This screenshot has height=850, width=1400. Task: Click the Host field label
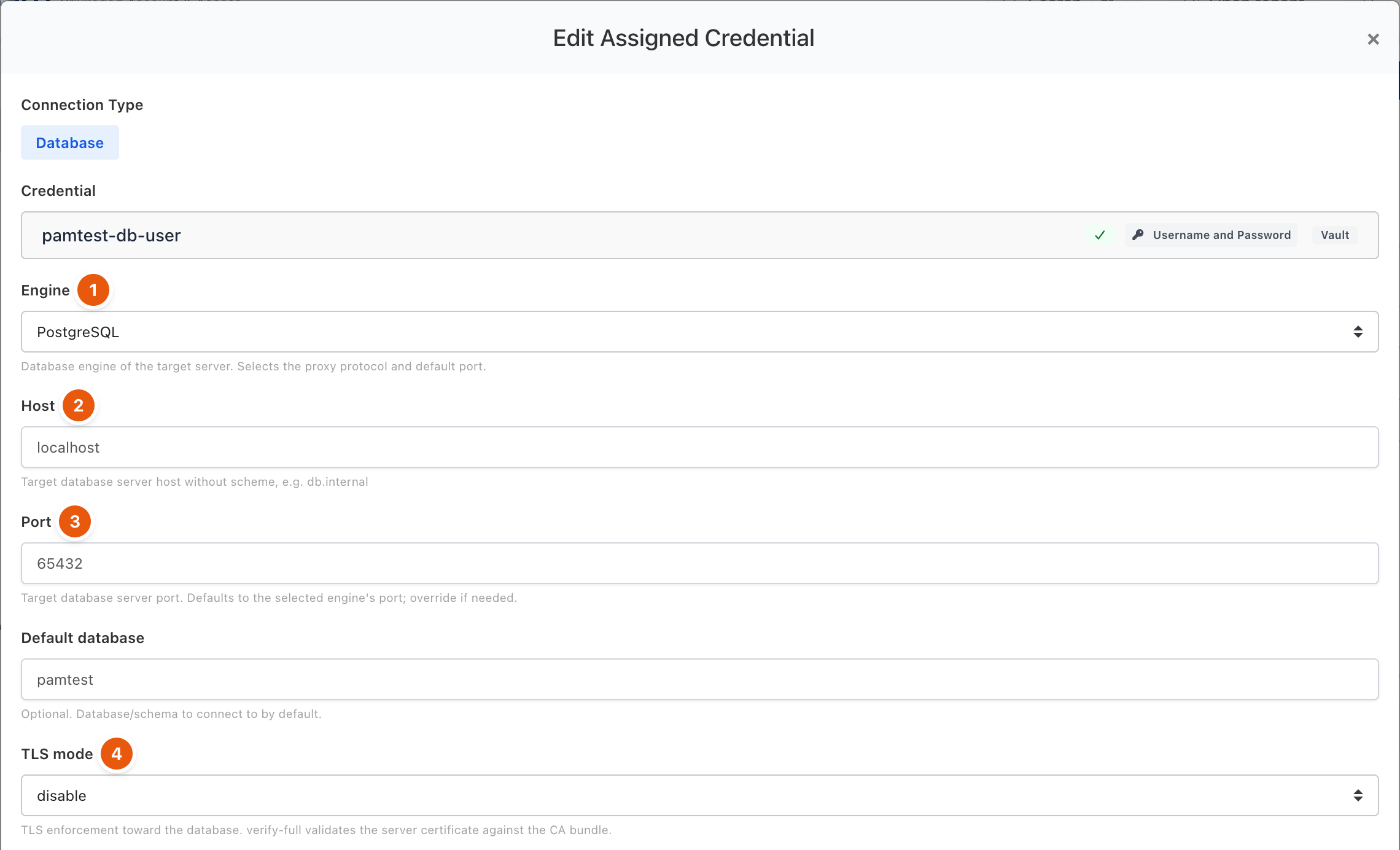(x=38, y=406)
